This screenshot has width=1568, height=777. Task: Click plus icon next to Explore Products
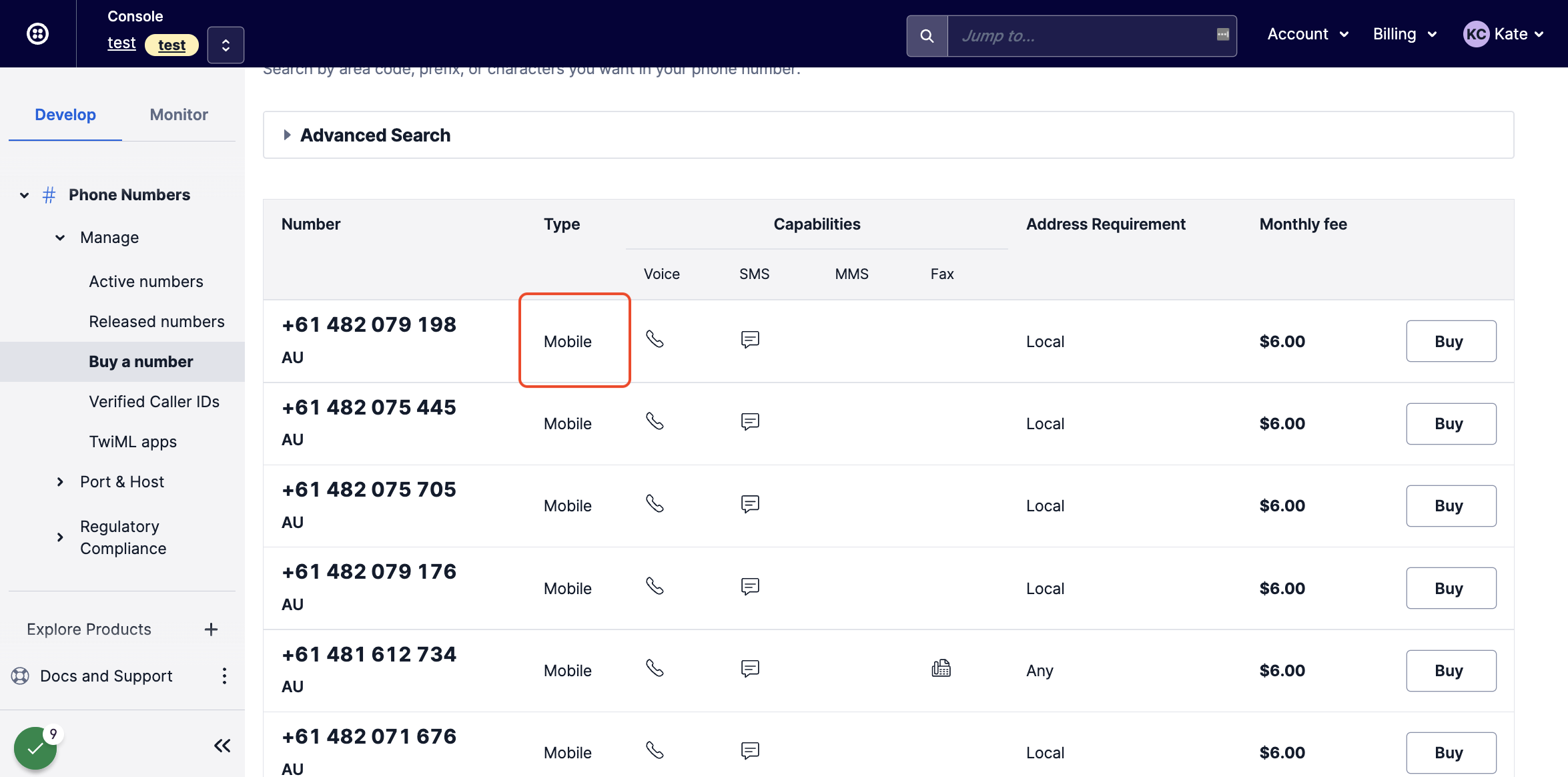[x=211, y=629]
